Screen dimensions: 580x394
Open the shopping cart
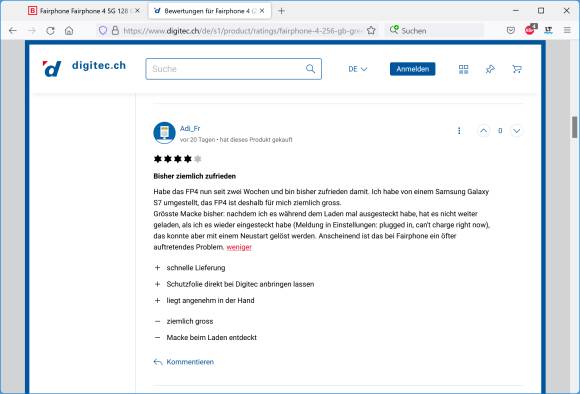click(x=517, y=69)
